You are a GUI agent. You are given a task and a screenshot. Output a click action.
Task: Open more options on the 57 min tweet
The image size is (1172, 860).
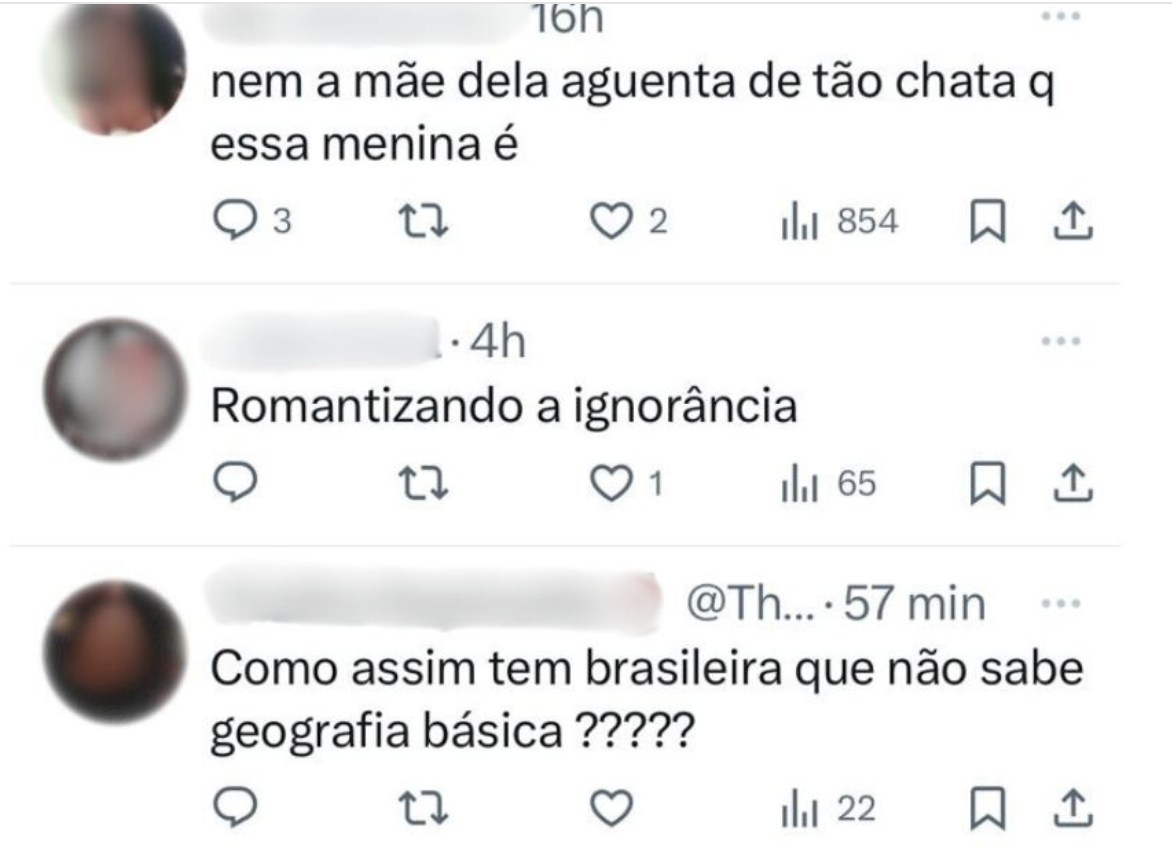[x=1060, y=604]
